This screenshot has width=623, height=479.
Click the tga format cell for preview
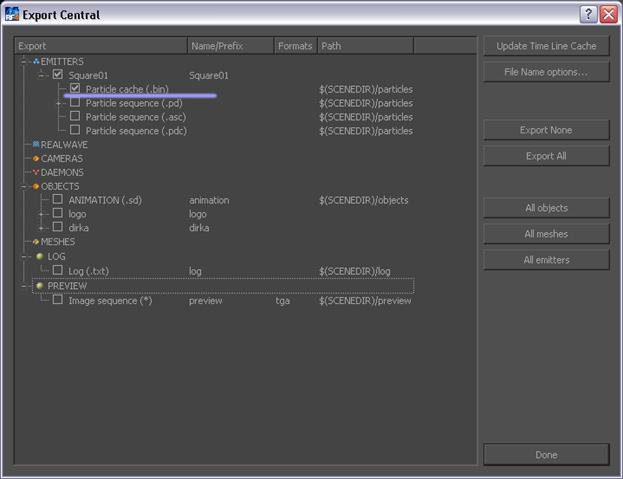click(284, 300)
